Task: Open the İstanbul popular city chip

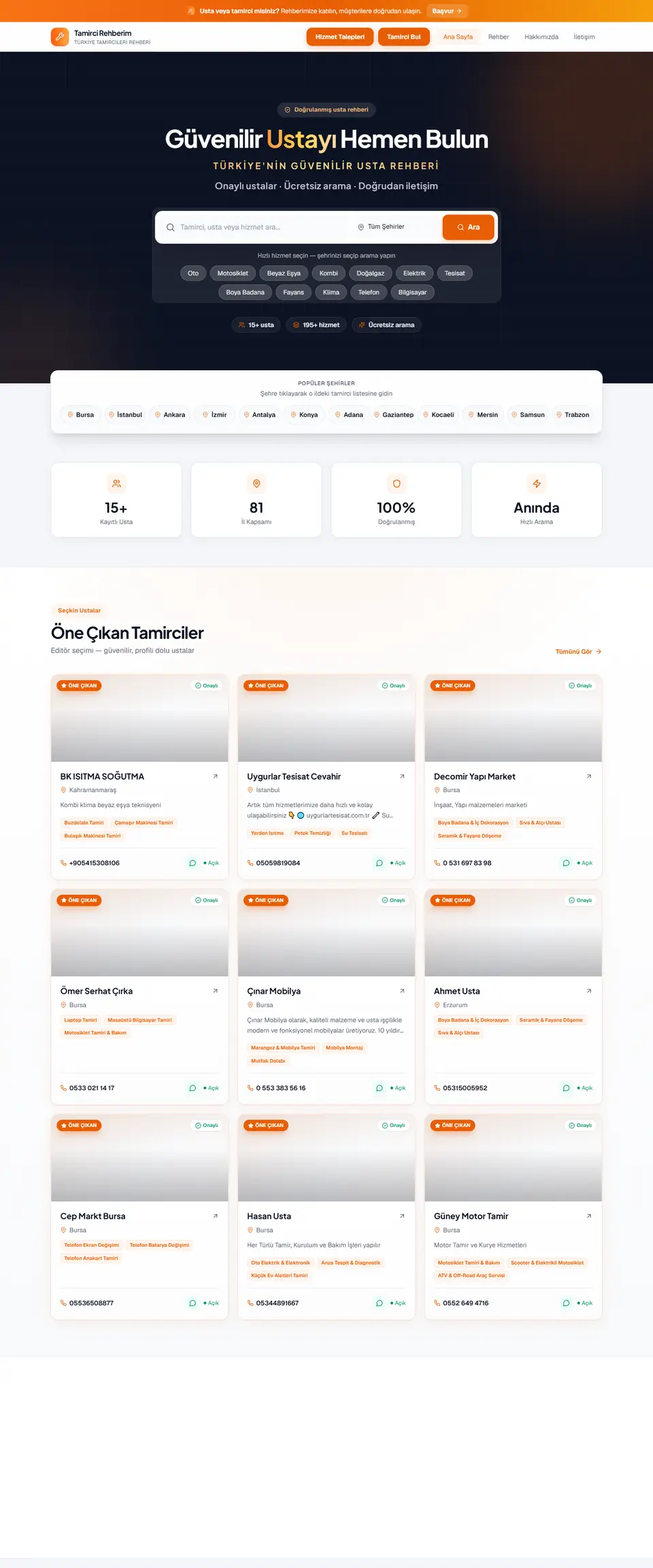Action: [125, 414]
